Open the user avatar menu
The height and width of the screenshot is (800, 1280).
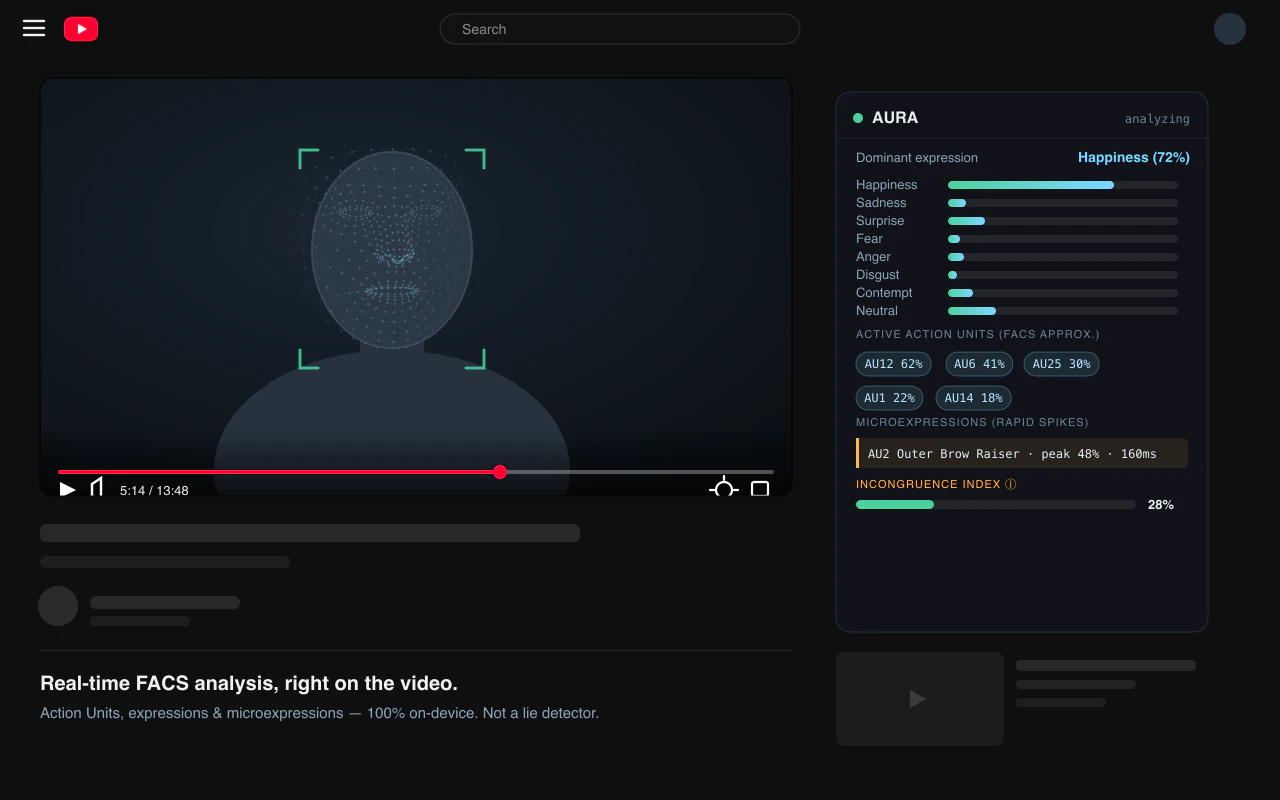1230,29
